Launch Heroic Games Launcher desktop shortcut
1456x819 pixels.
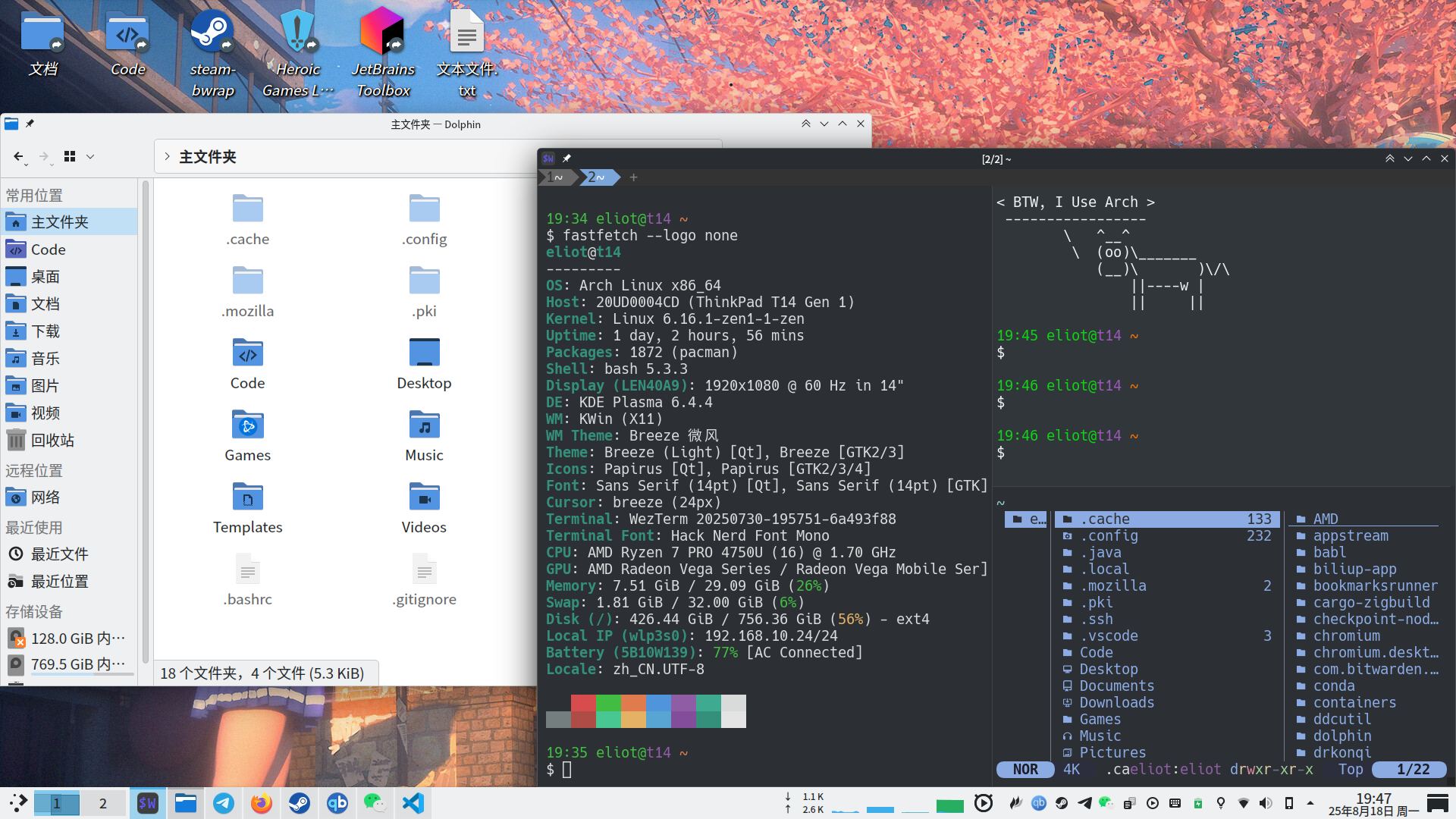[x=297, y=53]
